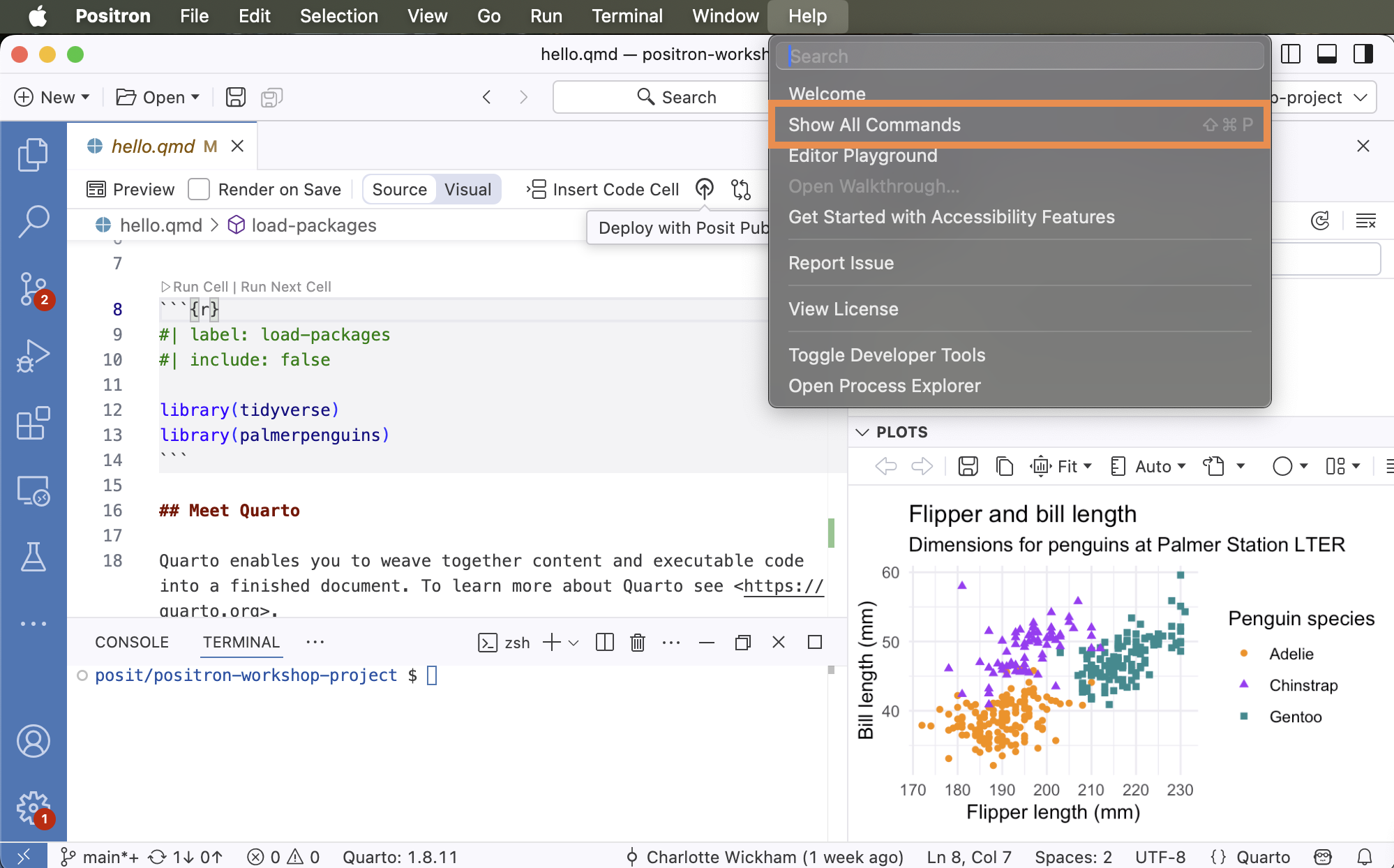Open the Auto plot size dropdown
1394x868 pixels.
1148,466
